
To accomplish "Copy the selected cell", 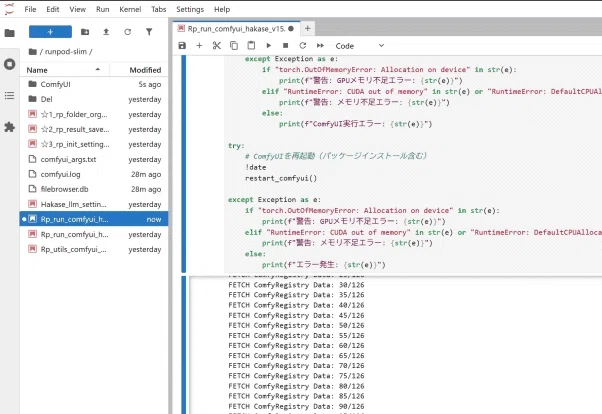I will [234, 46].
